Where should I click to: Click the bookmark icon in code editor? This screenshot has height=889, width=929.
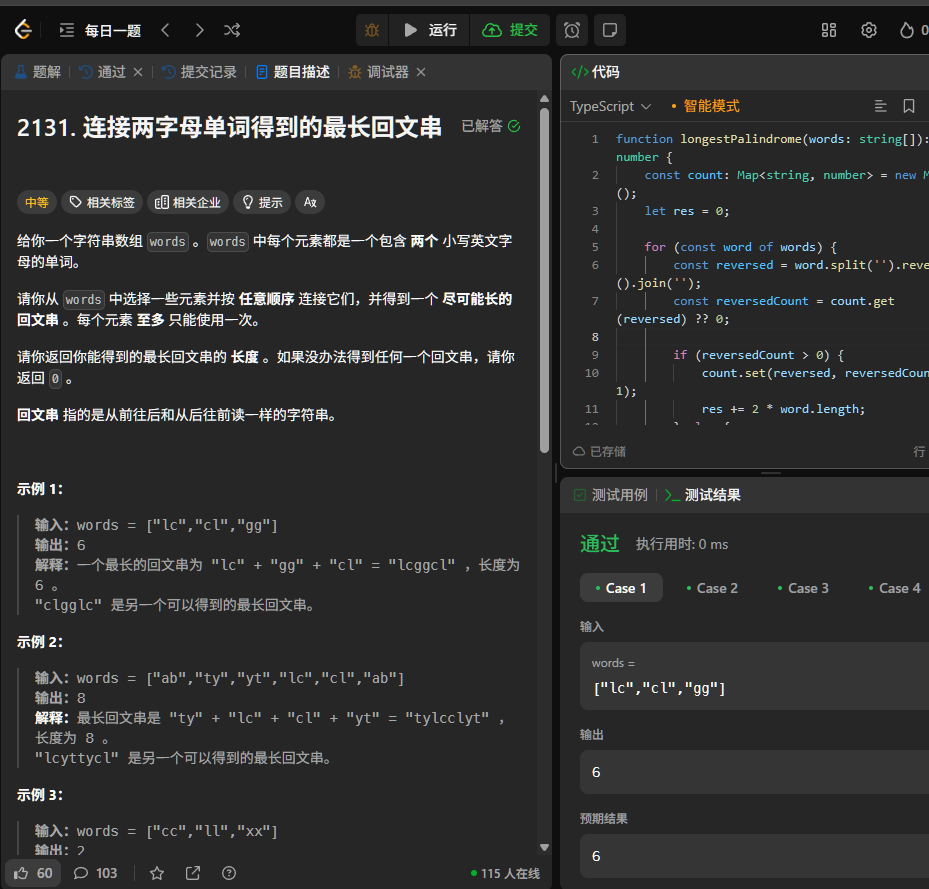tap(909, 106)
